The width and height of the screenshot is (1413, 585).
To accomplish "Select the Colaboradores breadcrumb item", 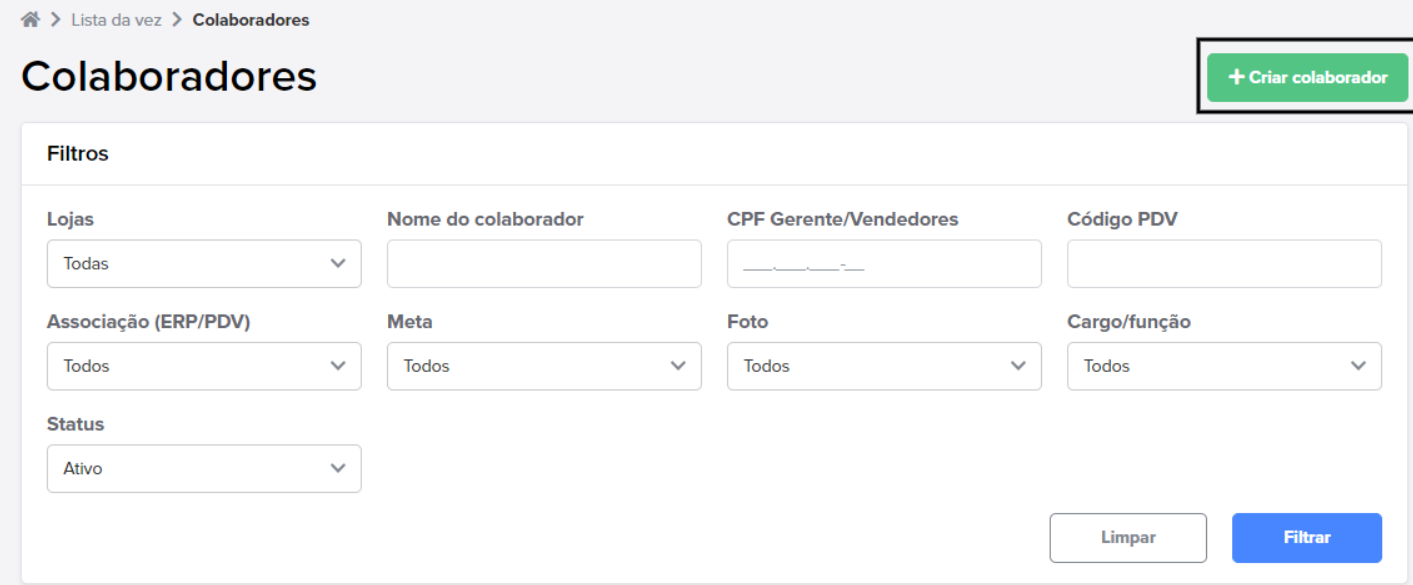I will [x=251, y=20].
